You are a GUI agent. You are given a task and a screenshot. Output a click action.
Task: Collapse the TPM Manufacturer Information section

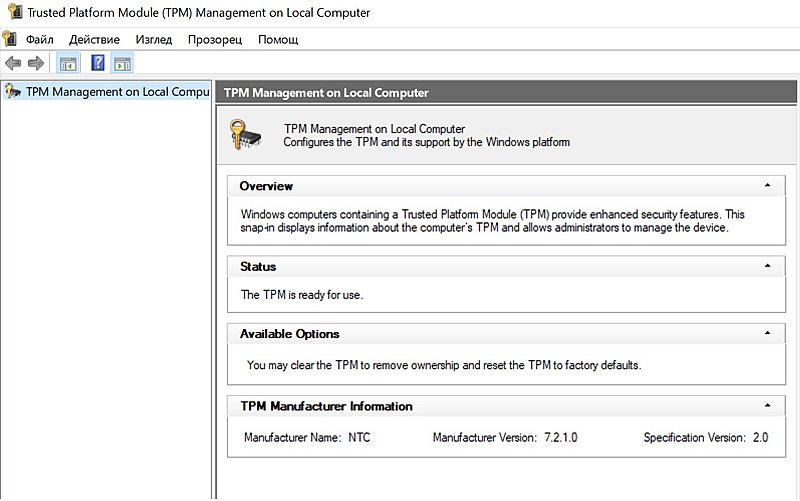pos(767,406)
